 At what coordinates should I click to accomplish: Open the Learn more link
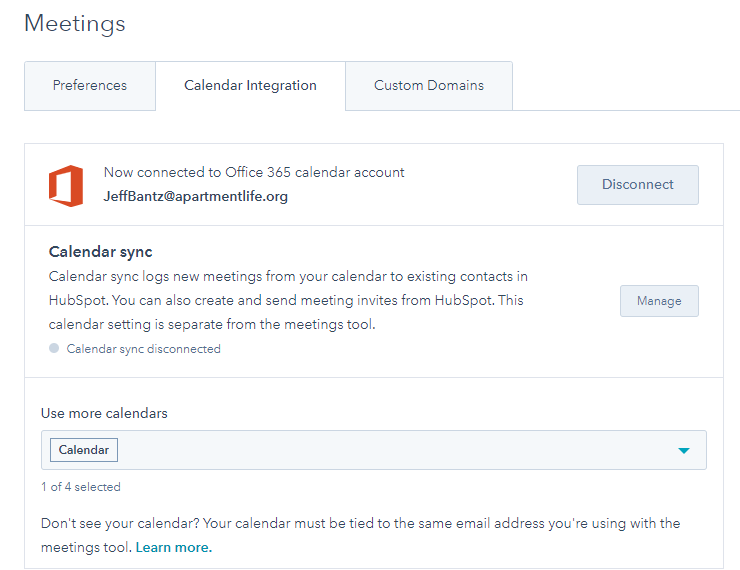(x=174, y=547)
